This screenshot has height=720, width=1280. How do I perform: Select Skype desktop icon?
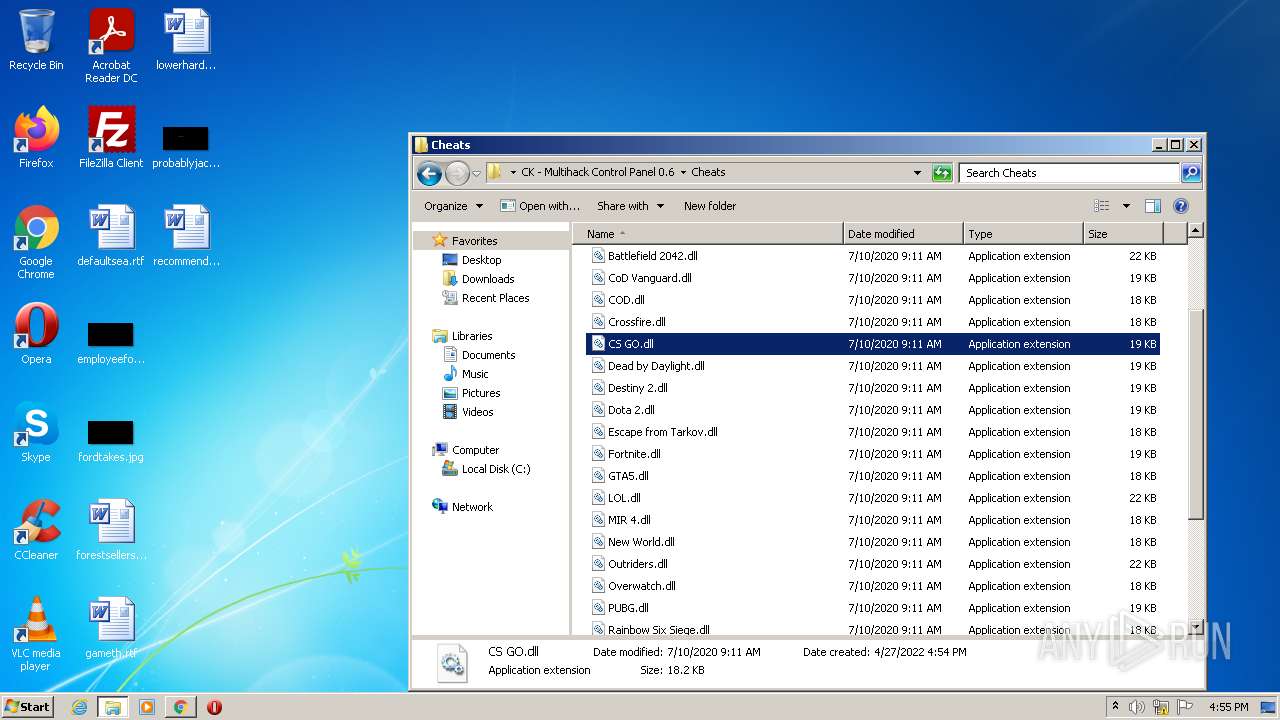(x=36, y=432)
